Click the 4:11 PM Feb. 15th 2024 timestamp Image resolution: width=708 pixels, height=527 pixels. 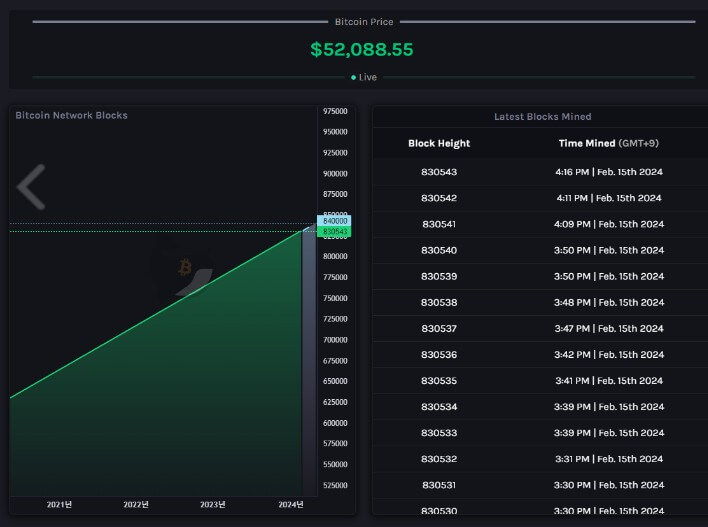[609, 198]
